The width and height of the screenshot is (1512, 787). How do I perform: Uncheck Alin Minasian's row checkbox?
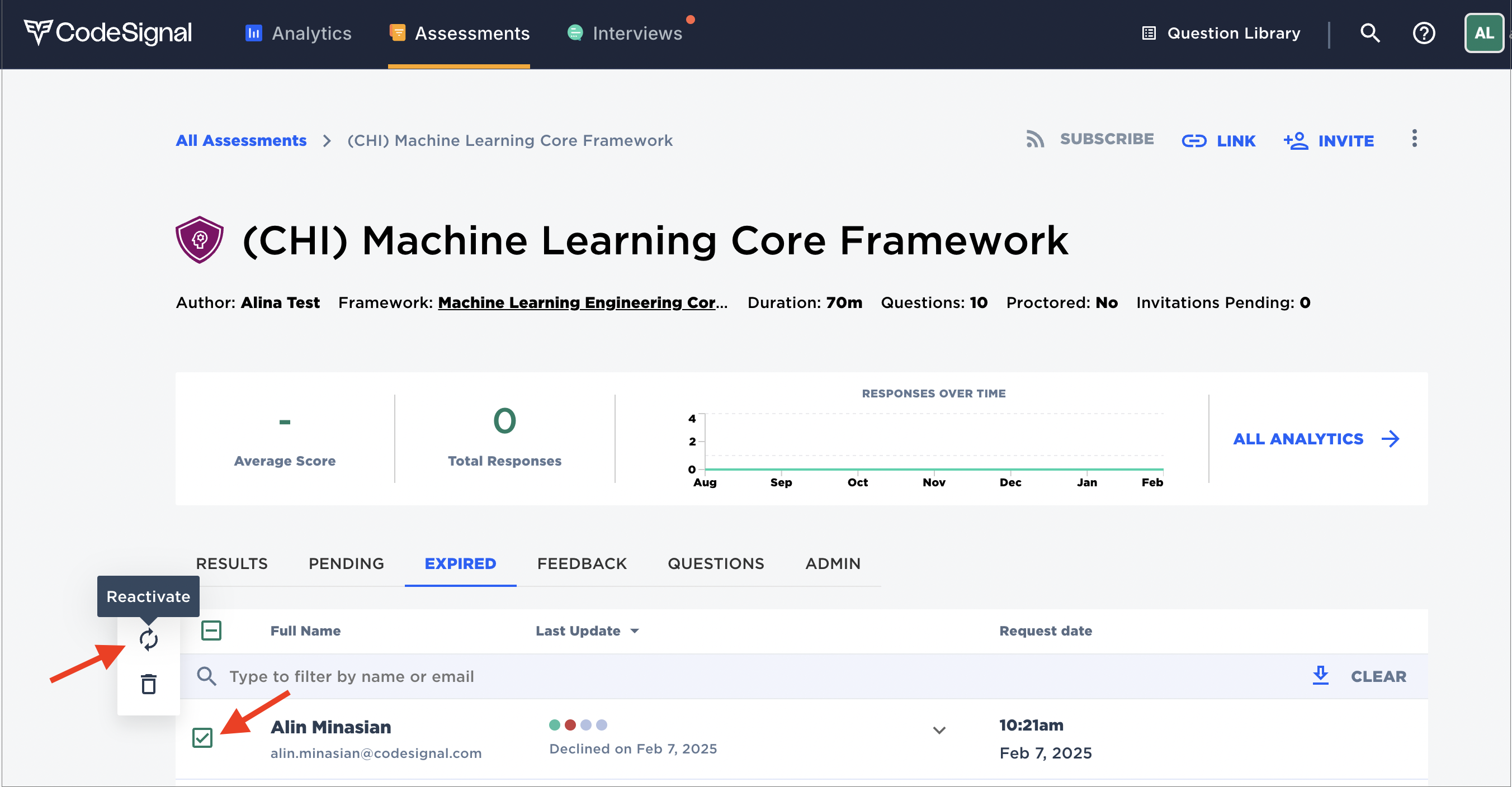[202, 738]
